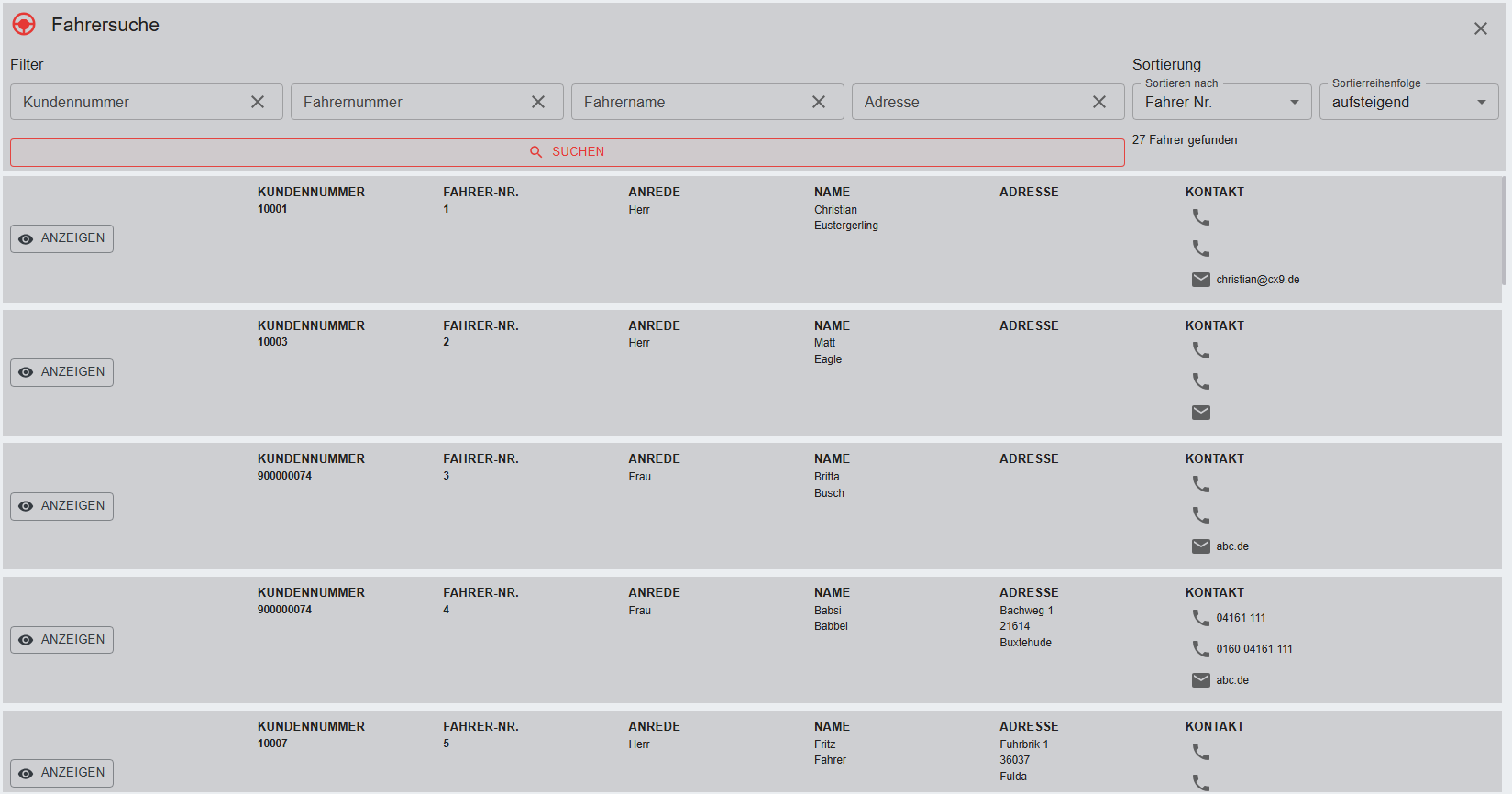Click into the Adresse filter field
The width and height of the screenshot is (1512, 794).
click(967, 102)
